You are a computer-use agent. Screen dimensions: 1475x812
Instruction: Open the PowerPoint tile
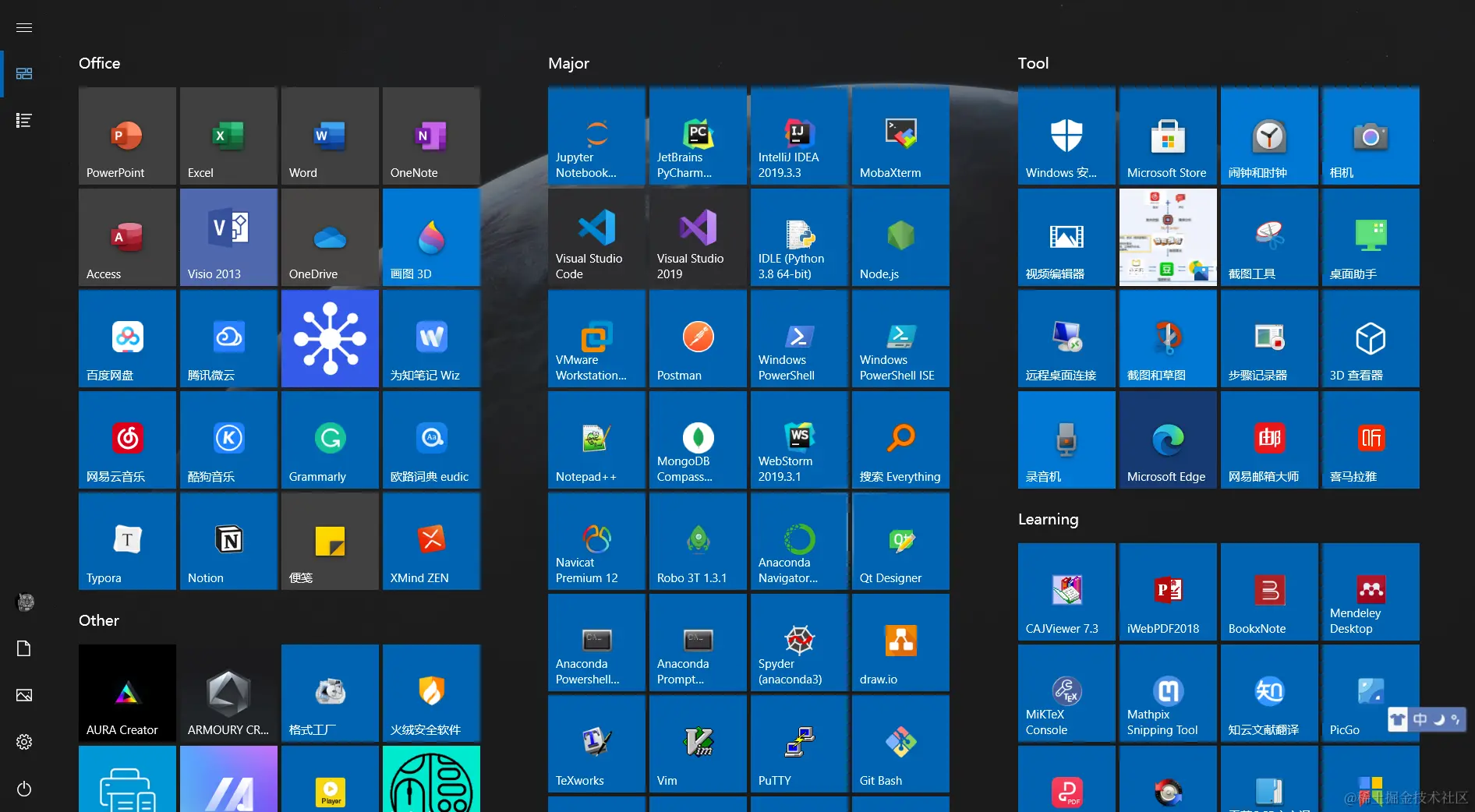[127, 136]
